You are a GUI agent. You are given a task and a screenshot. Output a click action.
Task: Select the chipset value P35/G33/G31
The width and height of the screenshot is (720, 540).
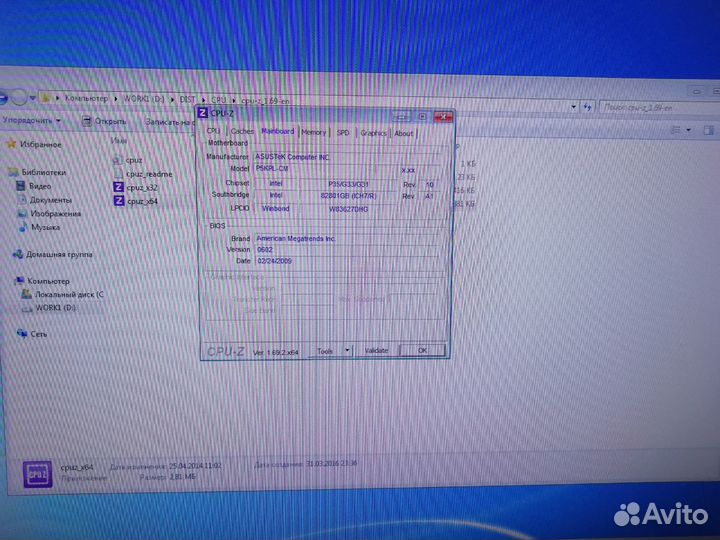348,184
